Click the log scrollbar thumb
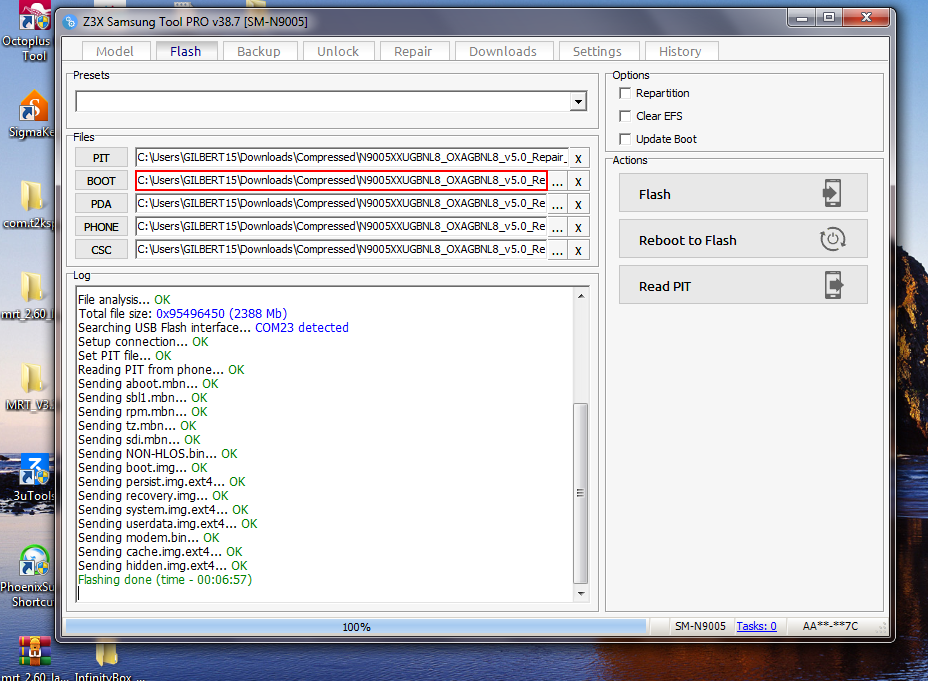Viewport: 928px width, 681px height. tap(581, 493)
